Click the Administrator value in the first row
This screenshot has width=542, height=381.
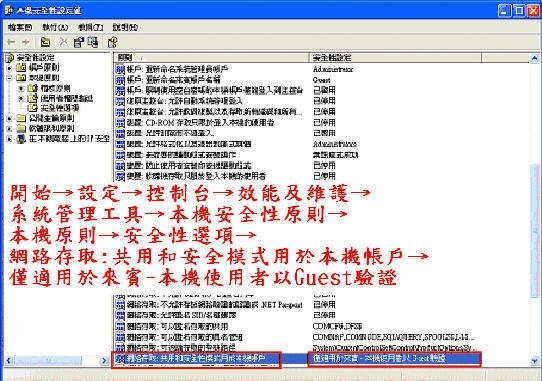point(333,69)
